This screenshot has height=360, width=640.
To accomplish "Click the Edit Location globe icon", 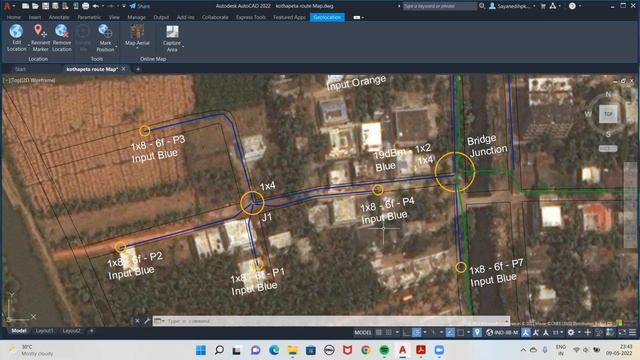I will pyautogui.click(x=16, y=31).
